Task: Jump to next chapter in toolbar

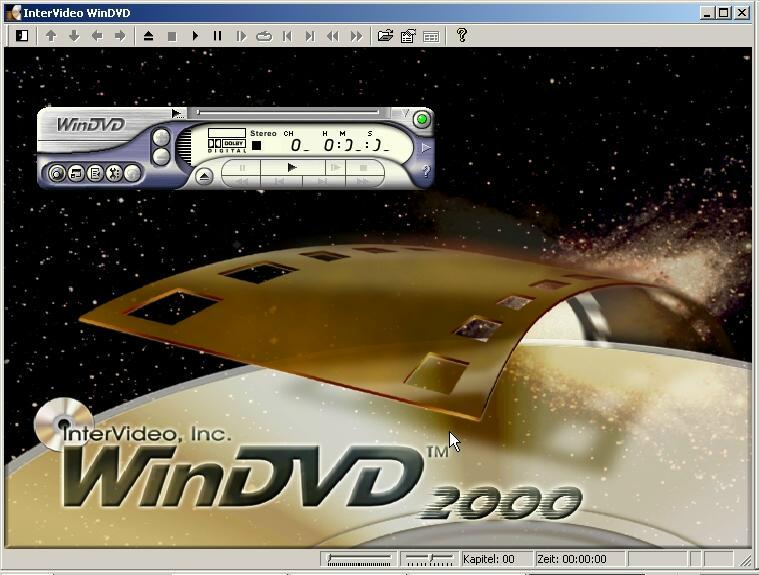Action: 310,36
